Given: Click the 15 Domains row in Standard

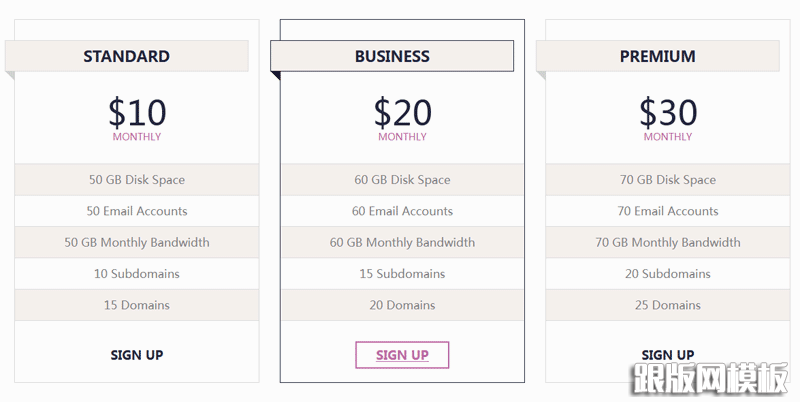Looking at the screenshot, I should [x=137, y=305].
